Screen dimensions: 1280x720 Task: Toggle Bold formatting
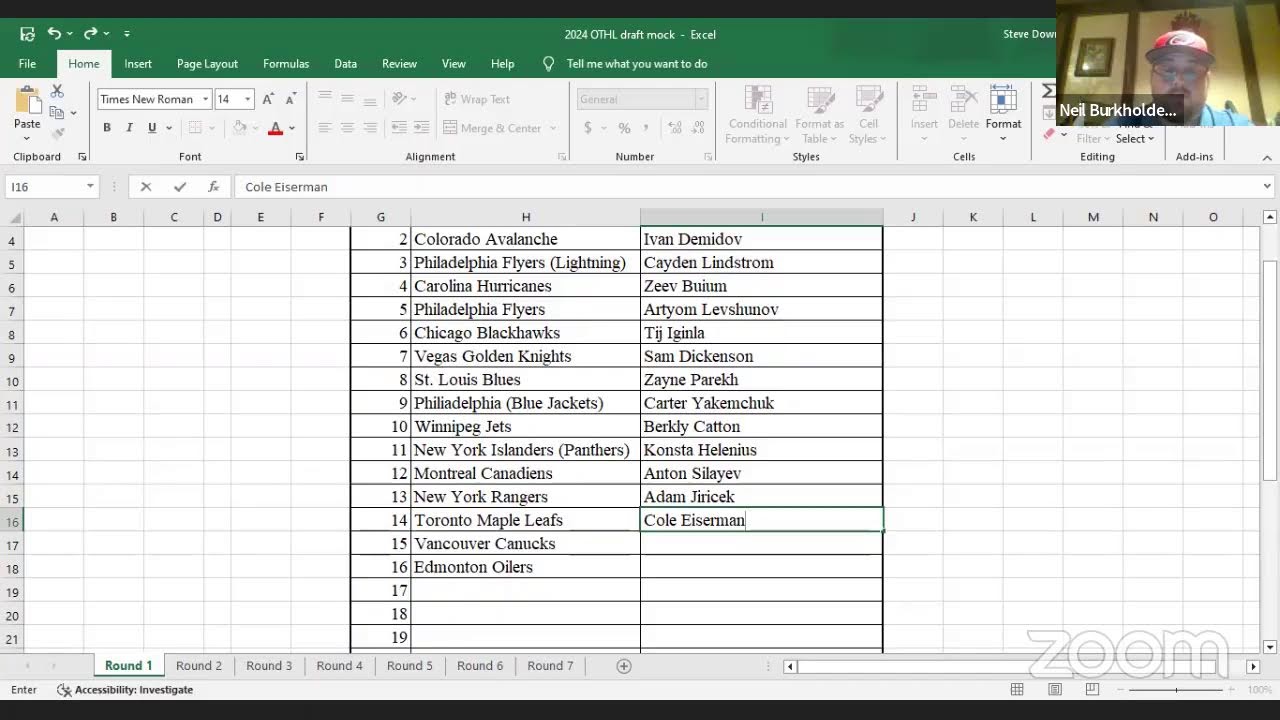107,128
